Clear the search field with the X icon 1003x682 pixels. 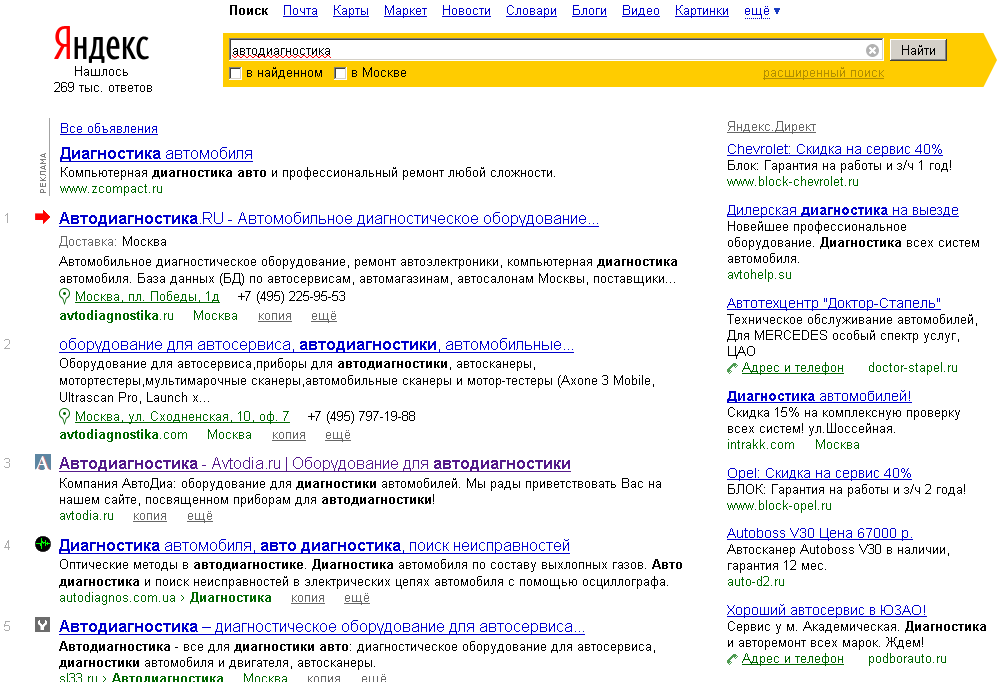[872, 51]
